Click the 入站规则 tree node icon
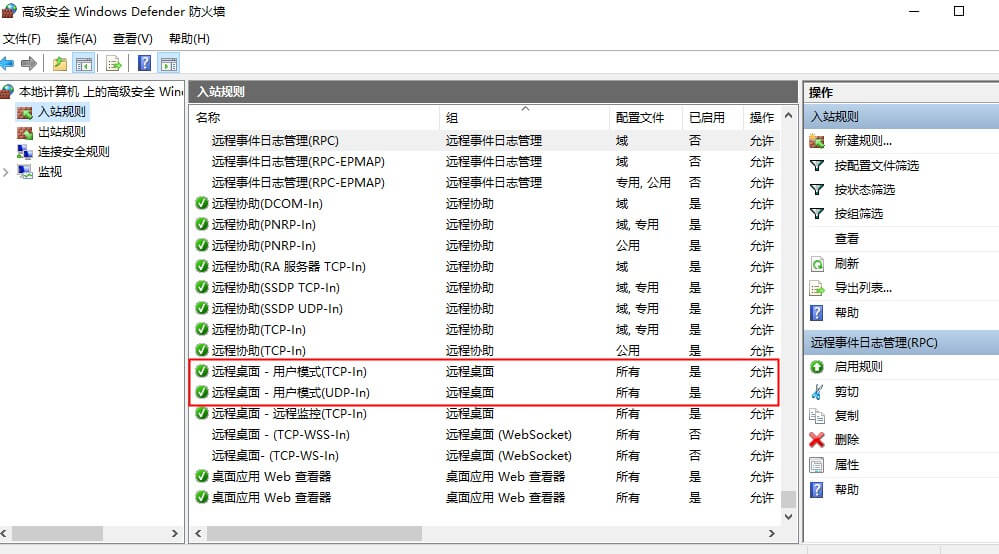 [x=25, y=113]
